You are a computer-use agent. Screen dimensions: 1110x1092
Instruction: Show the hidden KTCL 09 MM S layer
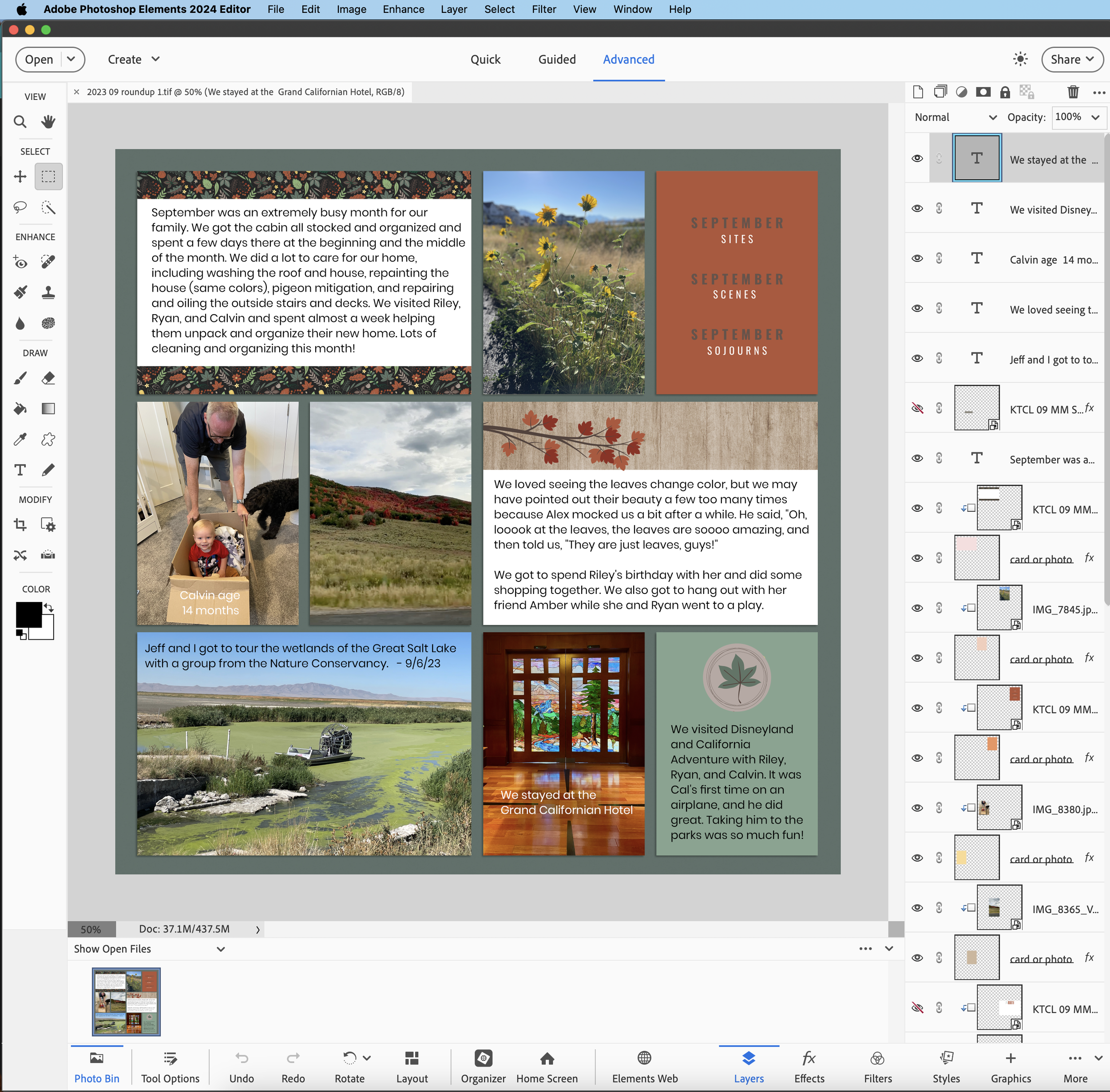[918, 408]
